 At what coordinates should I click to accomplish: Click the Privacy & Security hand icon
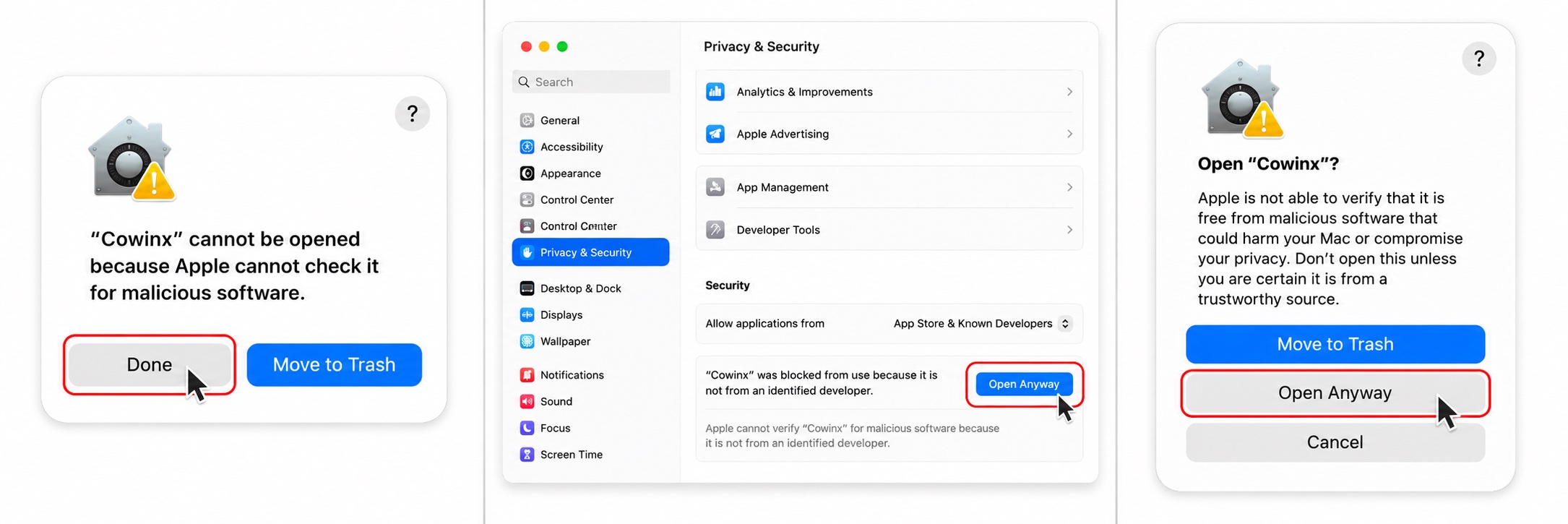(527, 252)
